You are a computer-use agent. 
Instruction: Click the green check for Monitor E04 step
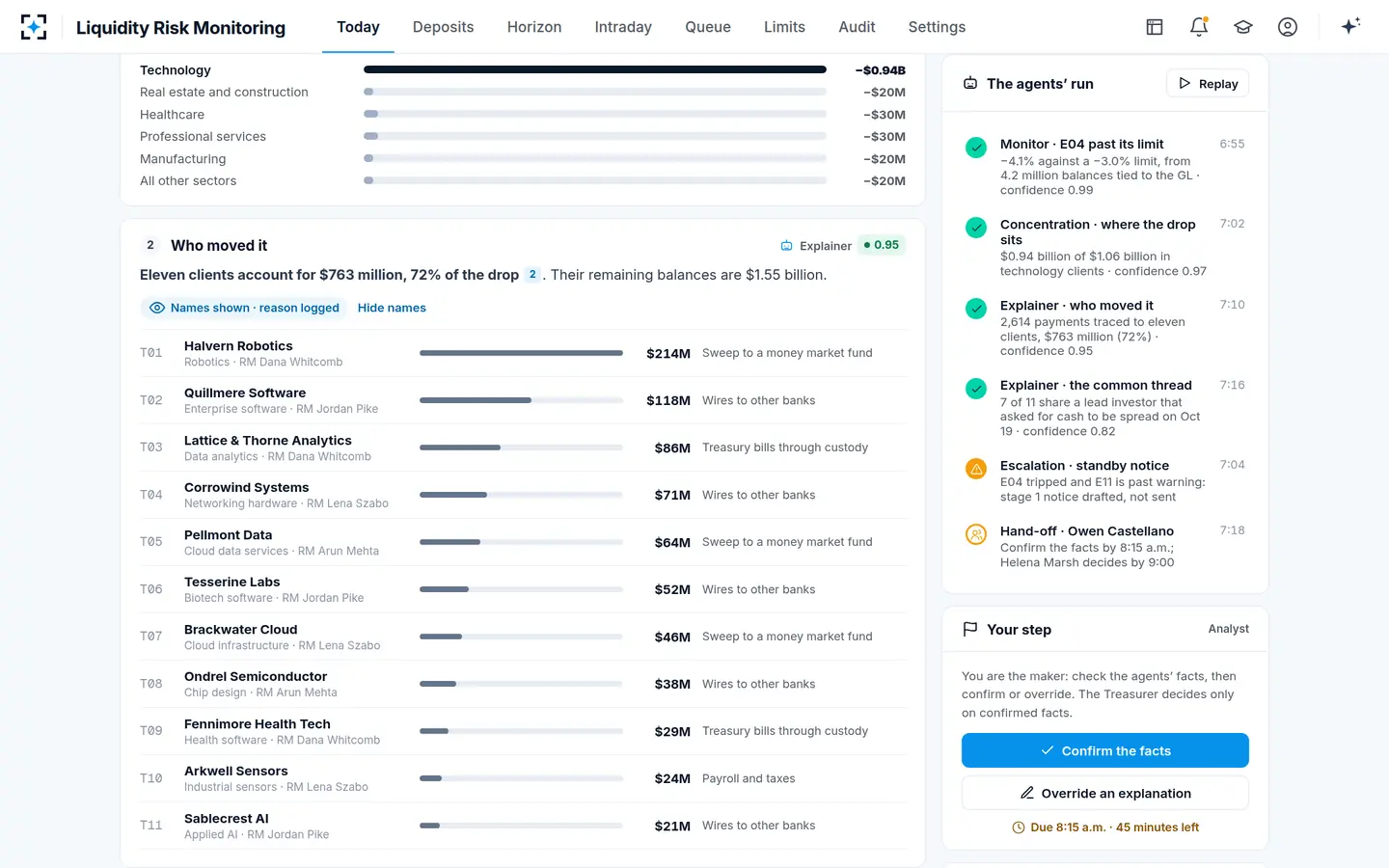[976, 148]
